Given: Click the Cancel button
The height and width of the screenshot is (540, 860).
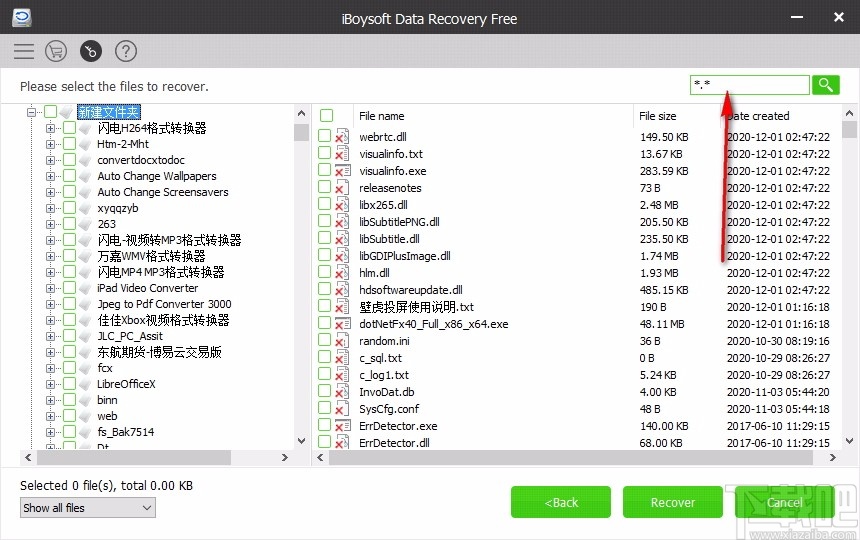Looking at the screenshot, I should tap(784, 502).
